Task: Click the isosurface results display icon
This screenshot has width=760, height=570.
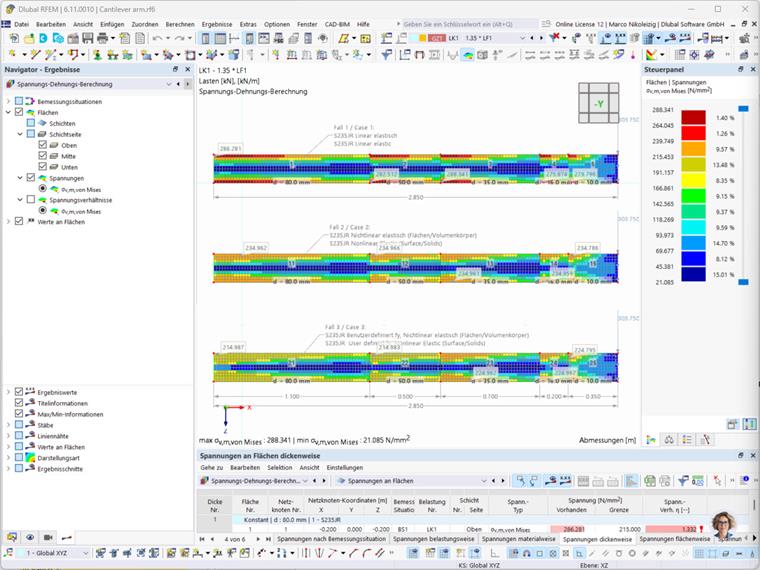Action: 467,55
